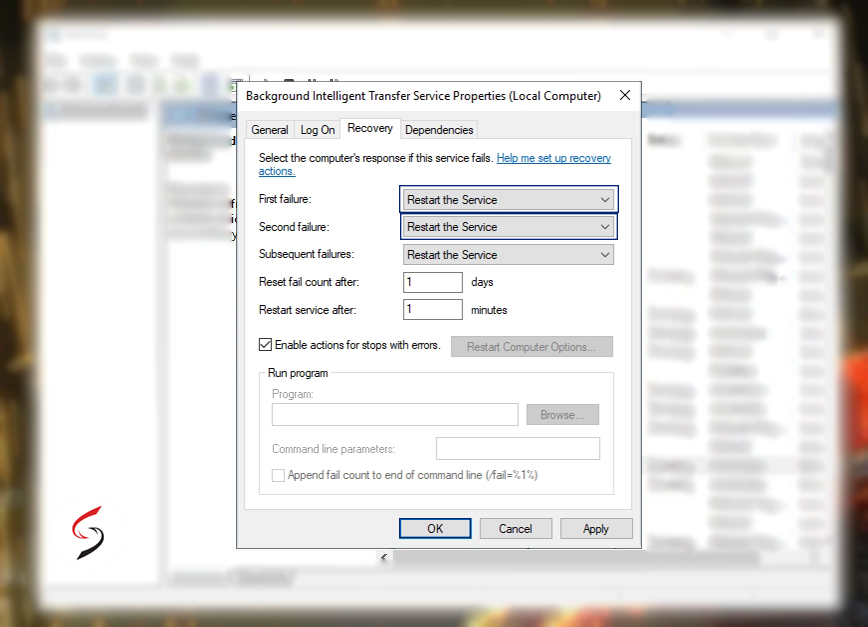Close the Properties dialog with X
868x627 pixels.
click(625, 95)
